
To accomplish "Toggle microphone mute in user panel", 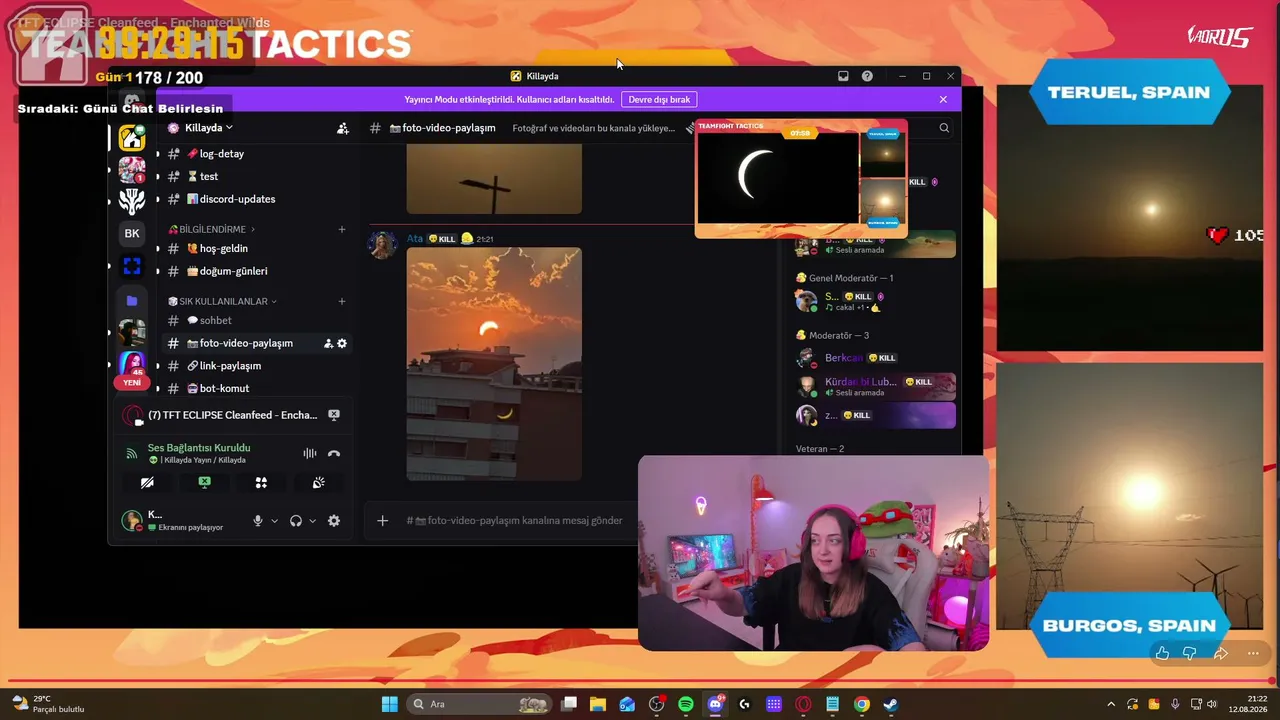I will (258, 521).
